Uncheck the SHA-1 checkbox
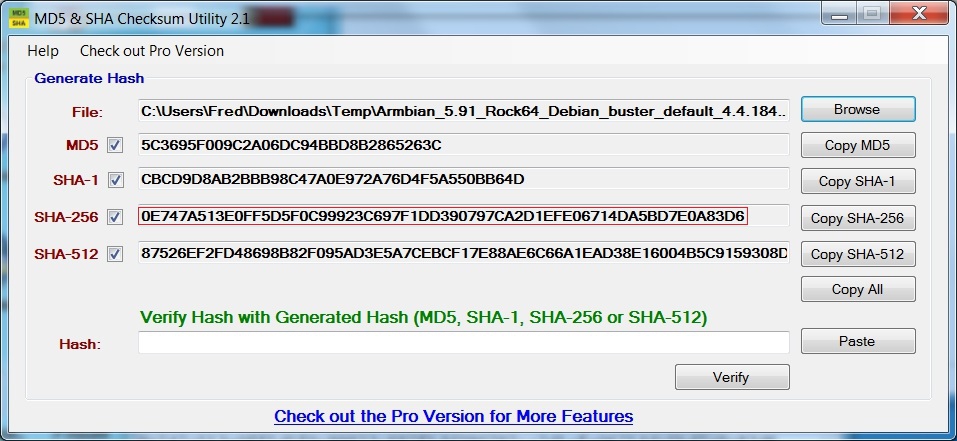 click(115, 181)
